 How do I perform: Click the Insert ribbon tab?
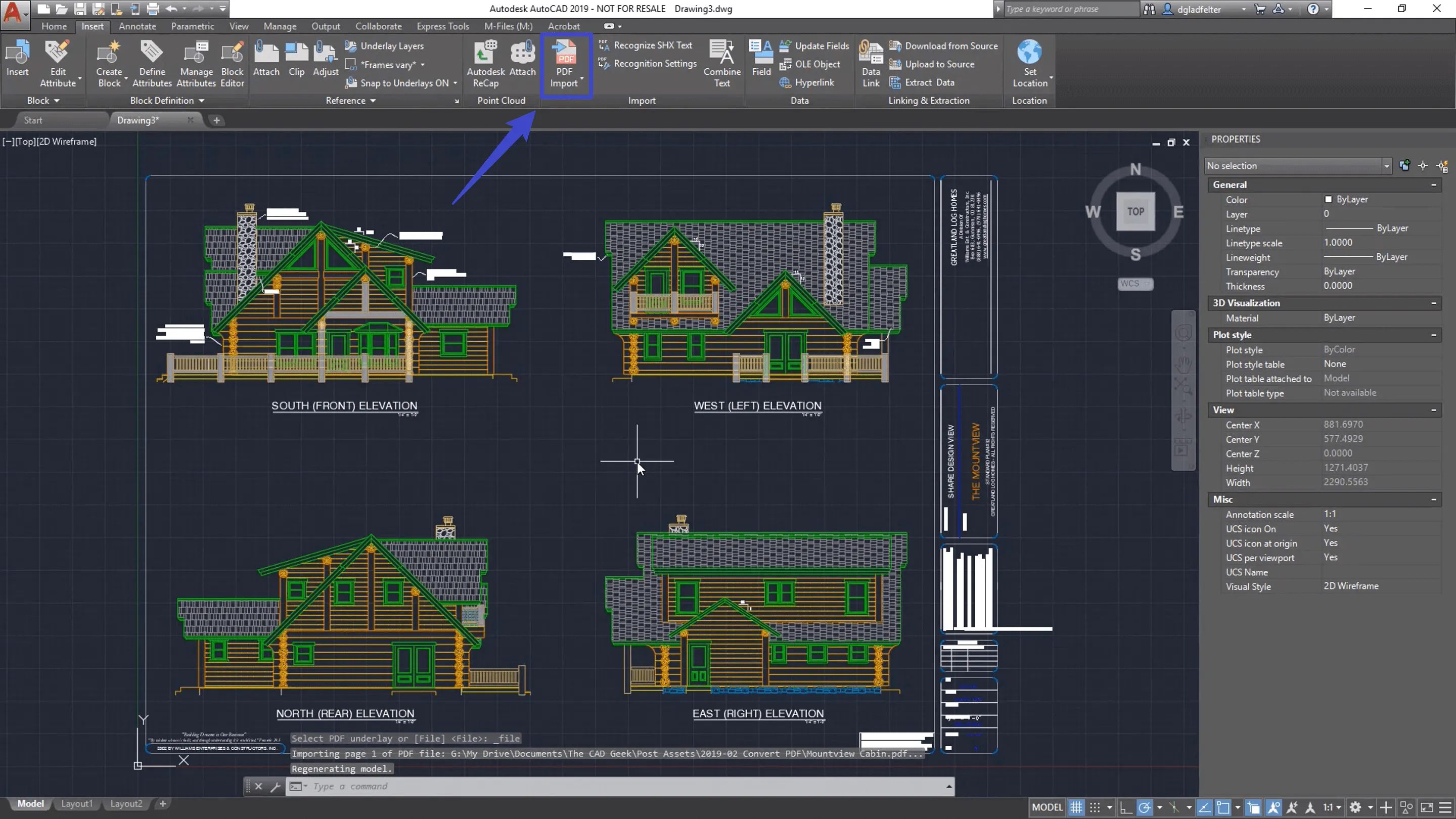coord(92,25)
